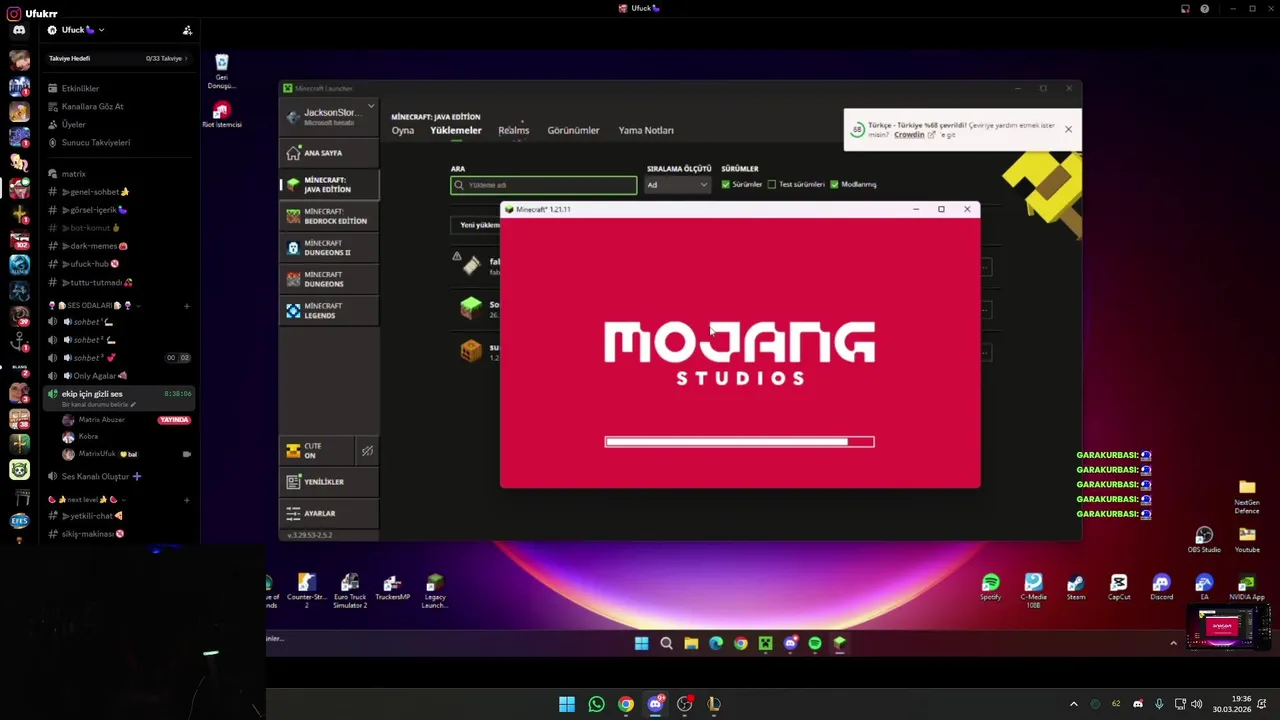The height and width of the screenshot is (720, 1280).
Task: Open EA desktop shortcut
Action: pyautogui.click(x=1204, y=587)
